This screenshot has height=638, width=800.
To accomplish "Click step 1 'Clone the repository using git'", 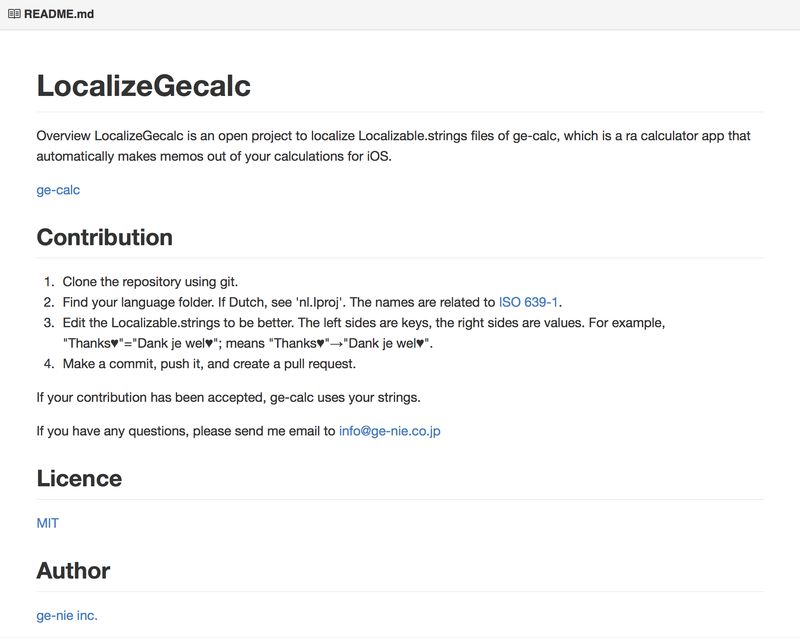I will 150,281.
